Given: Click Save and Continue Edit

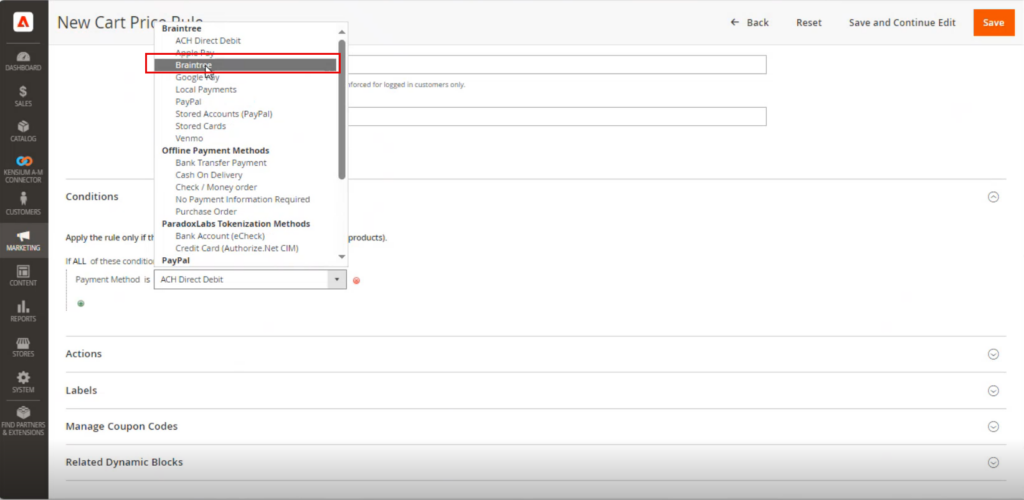Looking at the screenshot, I should tap(902, 22).
